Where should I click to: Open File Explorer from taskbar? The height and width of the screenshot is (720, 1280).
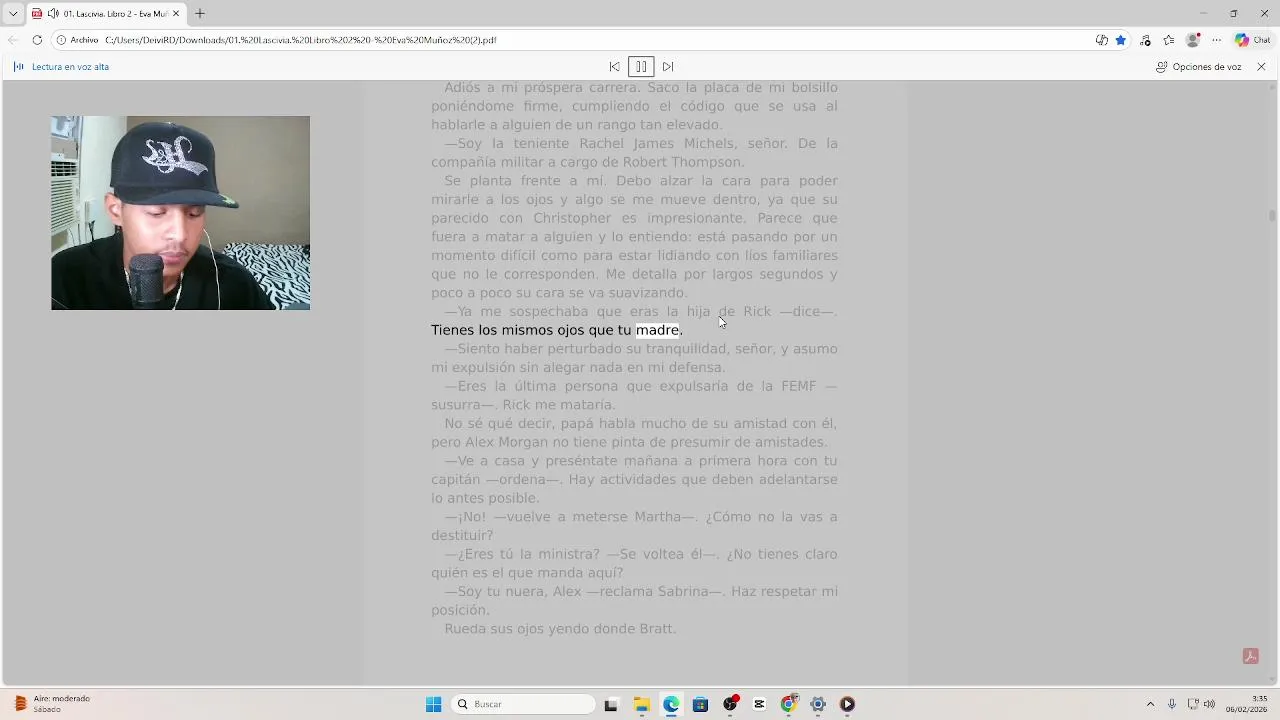pyautogui.click(x=641, y=704)
